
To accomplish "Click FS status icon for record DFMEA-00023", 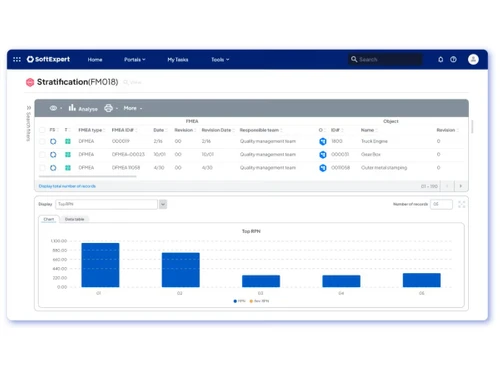I will pyautogui.click(x=53, y=155).
